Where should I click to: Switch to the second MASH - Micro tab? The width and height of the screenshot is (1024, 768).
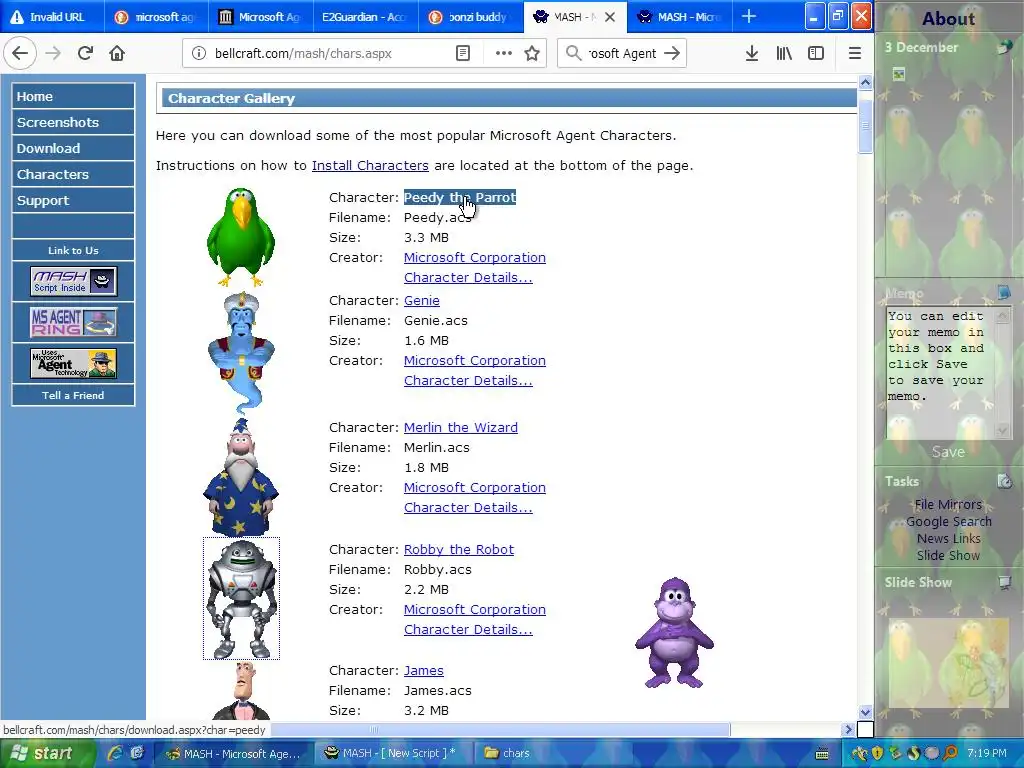coord(679,17)
